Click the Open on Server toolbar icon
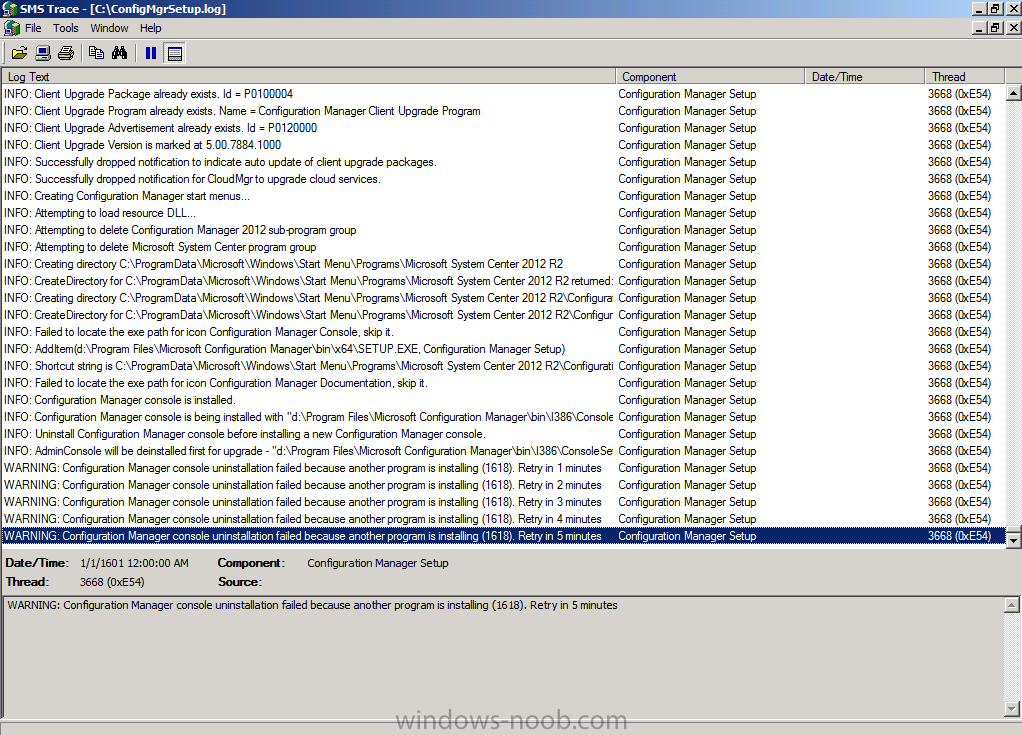Image resolution: width=1022 pixels, height=735 pixels. (43, 53)
